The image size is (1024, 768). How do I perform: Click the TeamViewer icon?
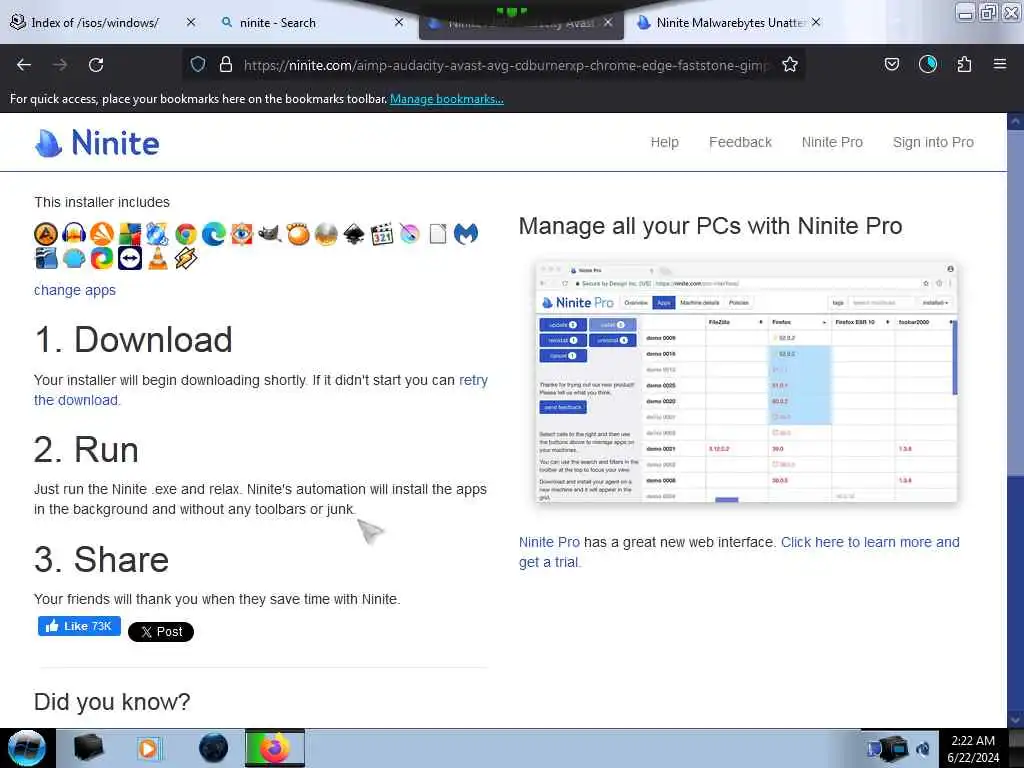pos(129,259)
